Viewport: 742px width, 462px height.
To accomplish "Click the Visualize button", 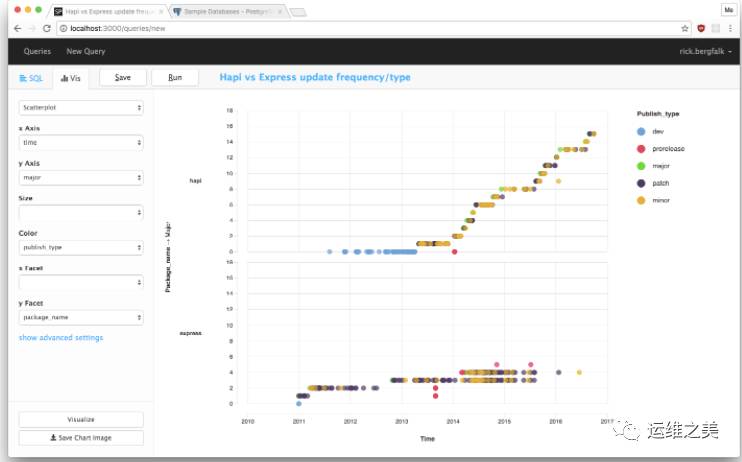I will click(x=81, y=419).
